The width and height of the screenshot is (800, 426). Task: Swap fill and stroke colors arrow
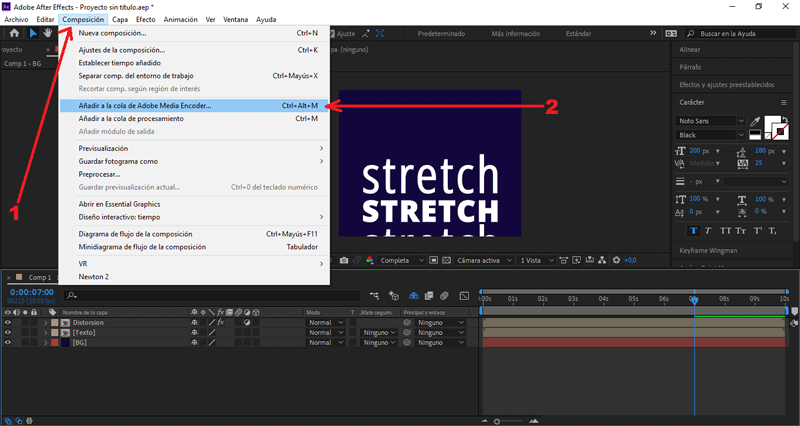point(784,120)
